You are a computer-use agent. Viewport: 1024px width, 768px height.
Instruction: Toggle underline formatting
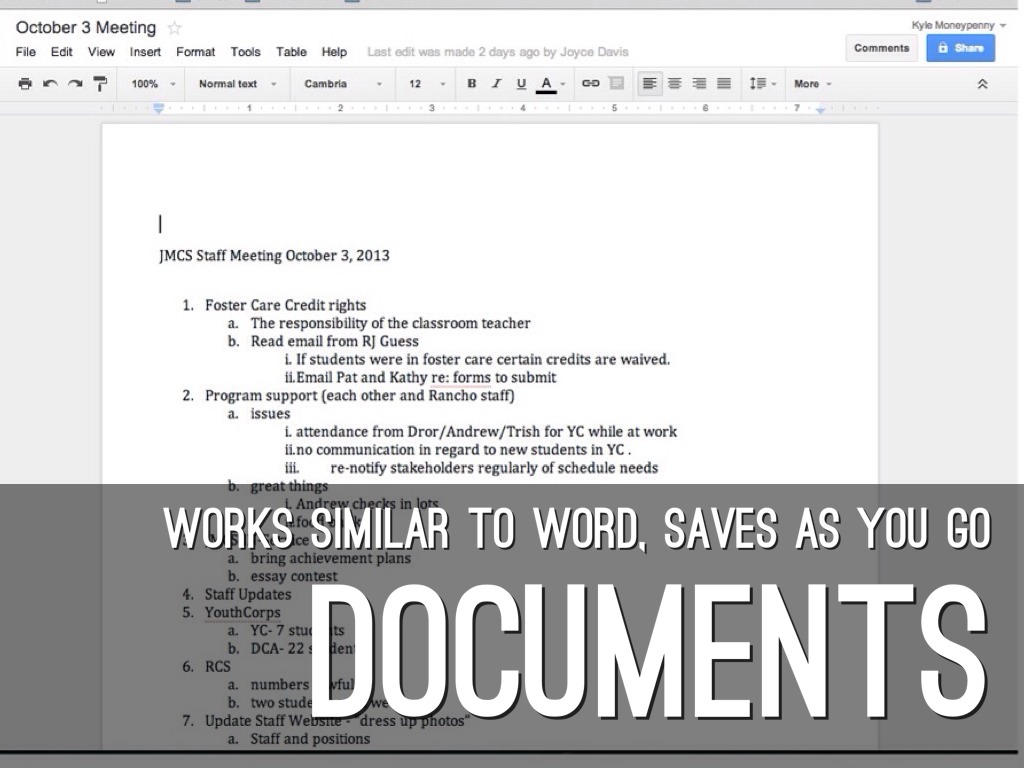[x=521, y=84]
